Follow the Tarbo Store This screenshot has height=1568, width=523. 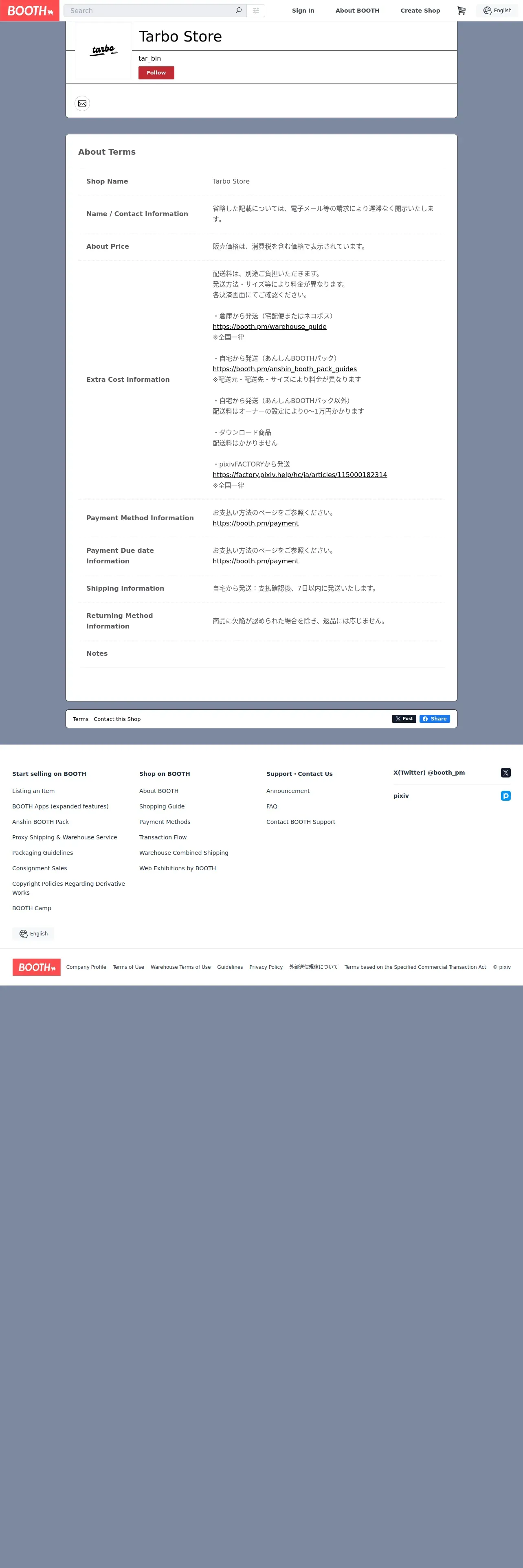[156, 72]
